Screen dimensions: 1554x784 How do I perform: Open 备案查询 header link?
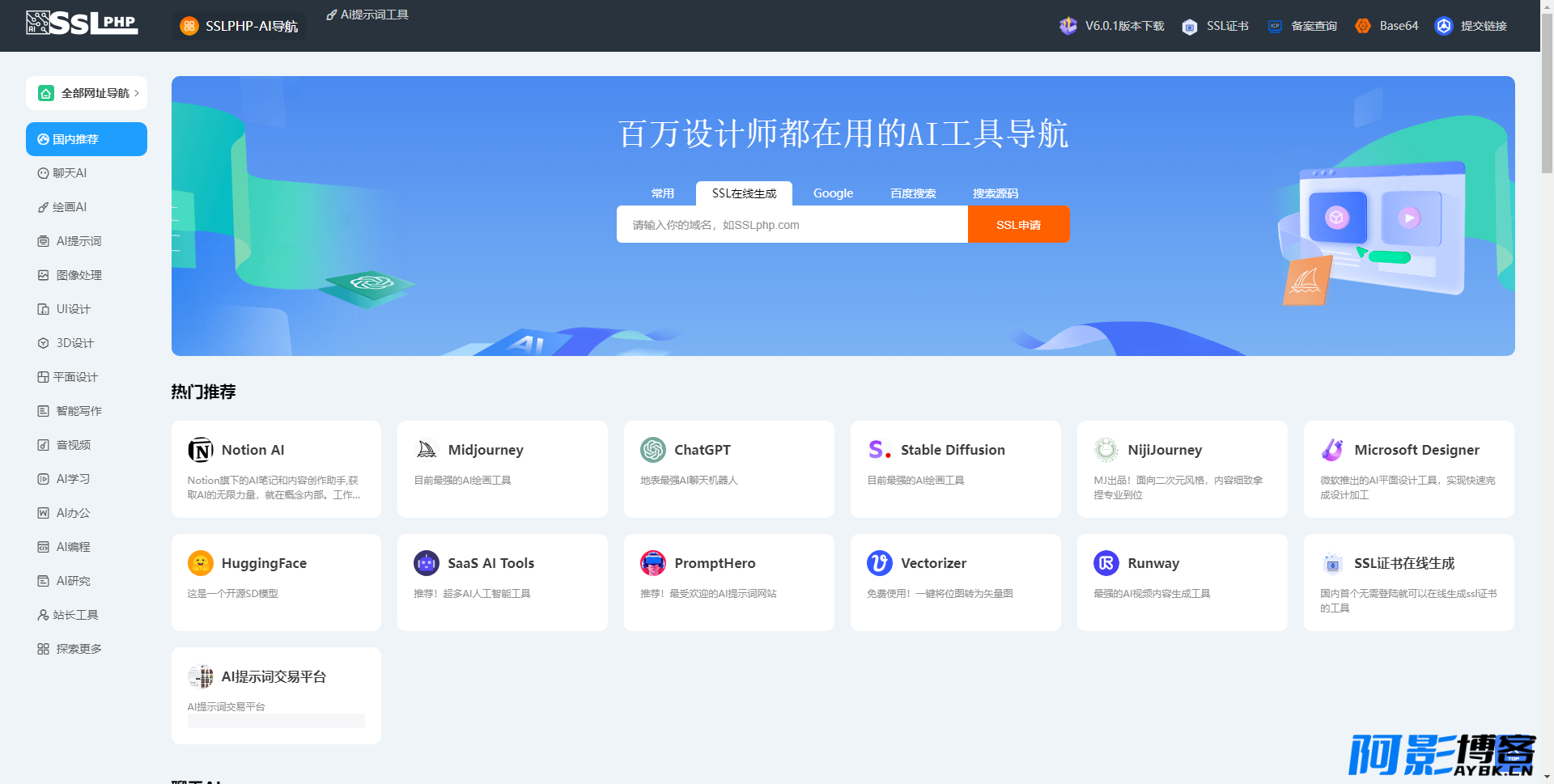coord(1301,26)
